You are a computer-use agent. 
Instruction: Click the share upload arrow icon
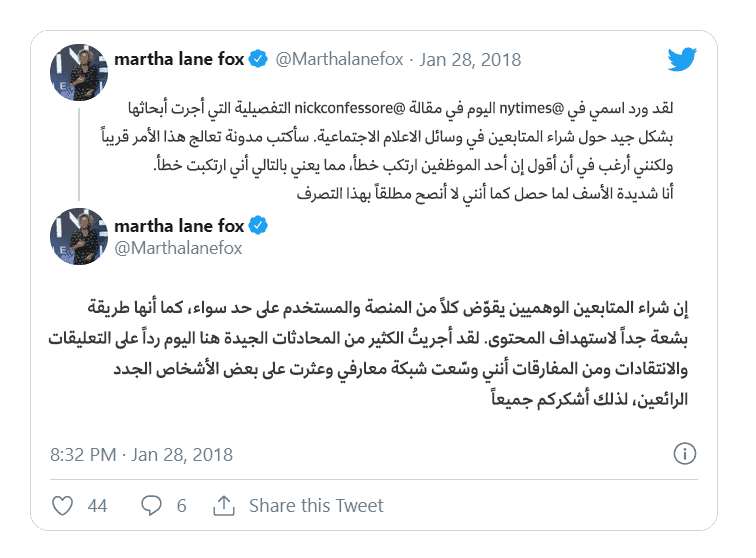tap(224, 505)
